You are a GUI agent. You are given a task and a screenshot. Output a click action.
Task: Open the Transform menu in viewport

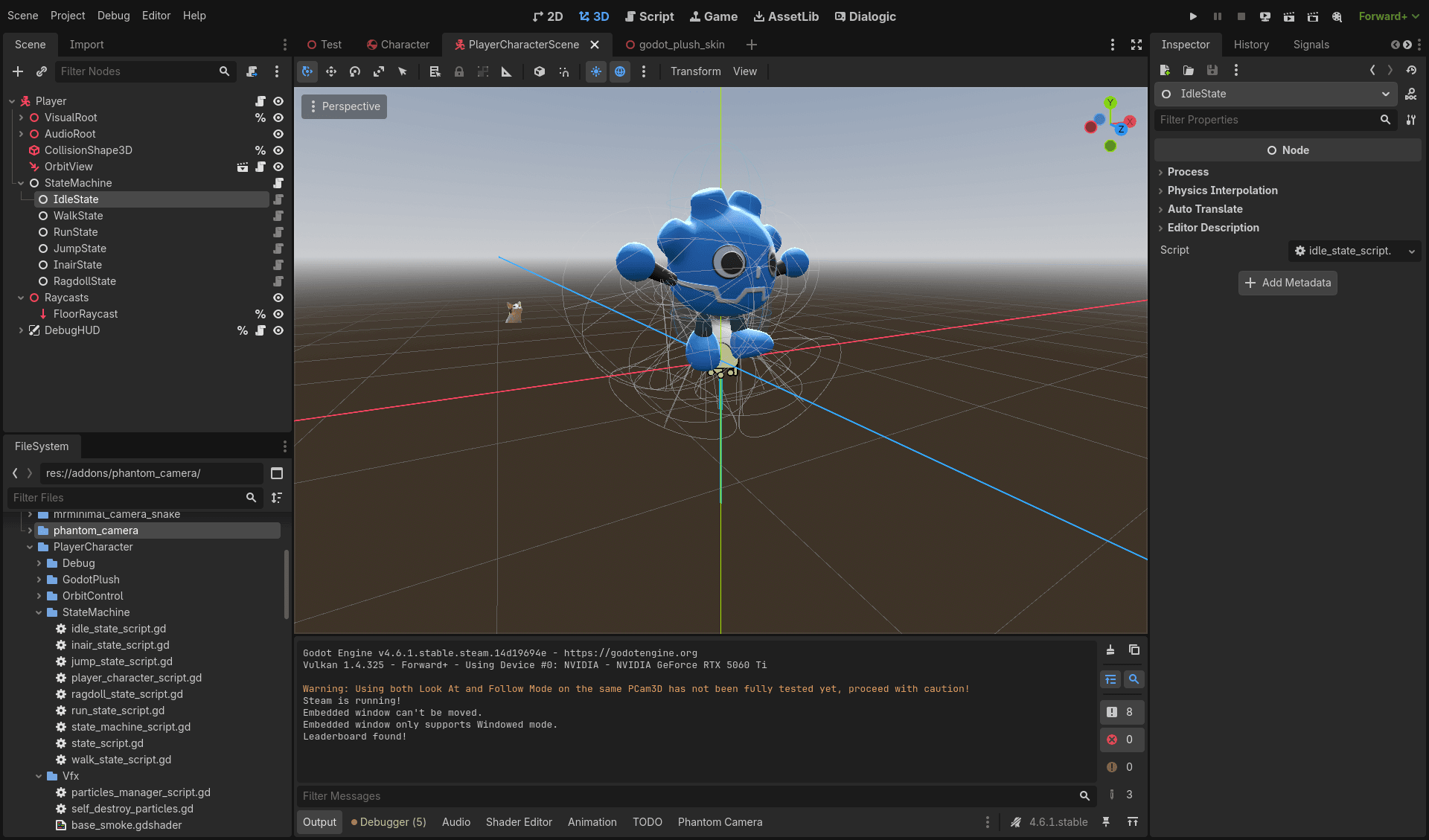point(695,71)
